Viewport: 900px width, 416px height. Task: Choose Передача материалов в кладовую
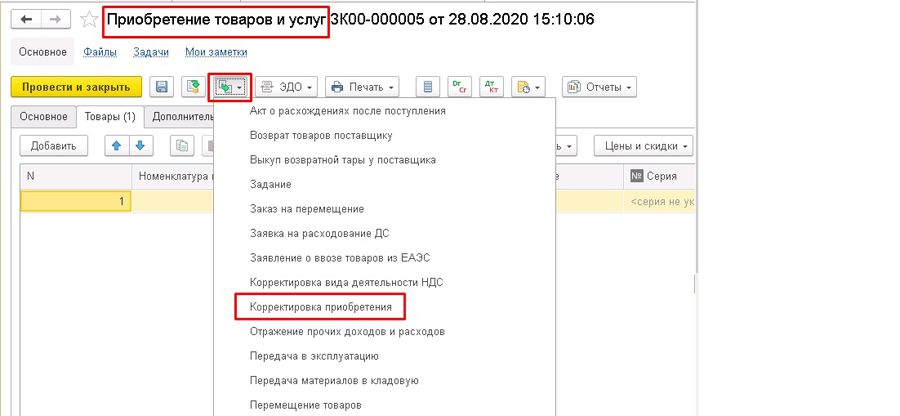(334, 380)
